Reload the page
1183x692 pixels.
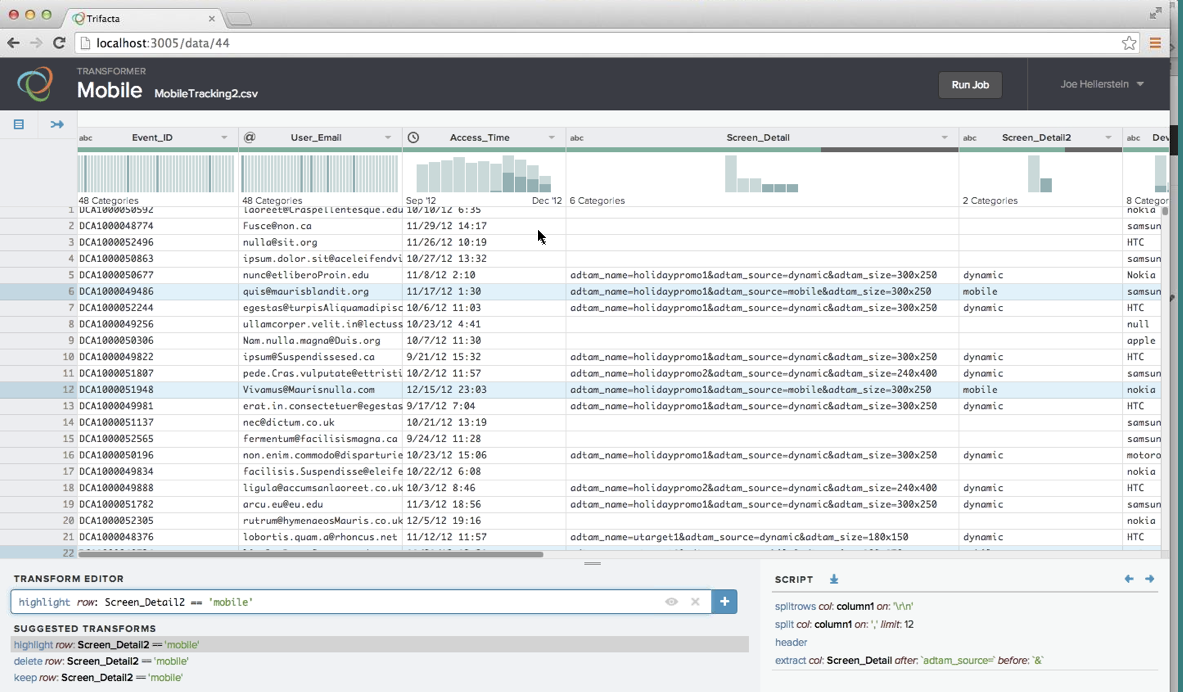tap(59, 43)
